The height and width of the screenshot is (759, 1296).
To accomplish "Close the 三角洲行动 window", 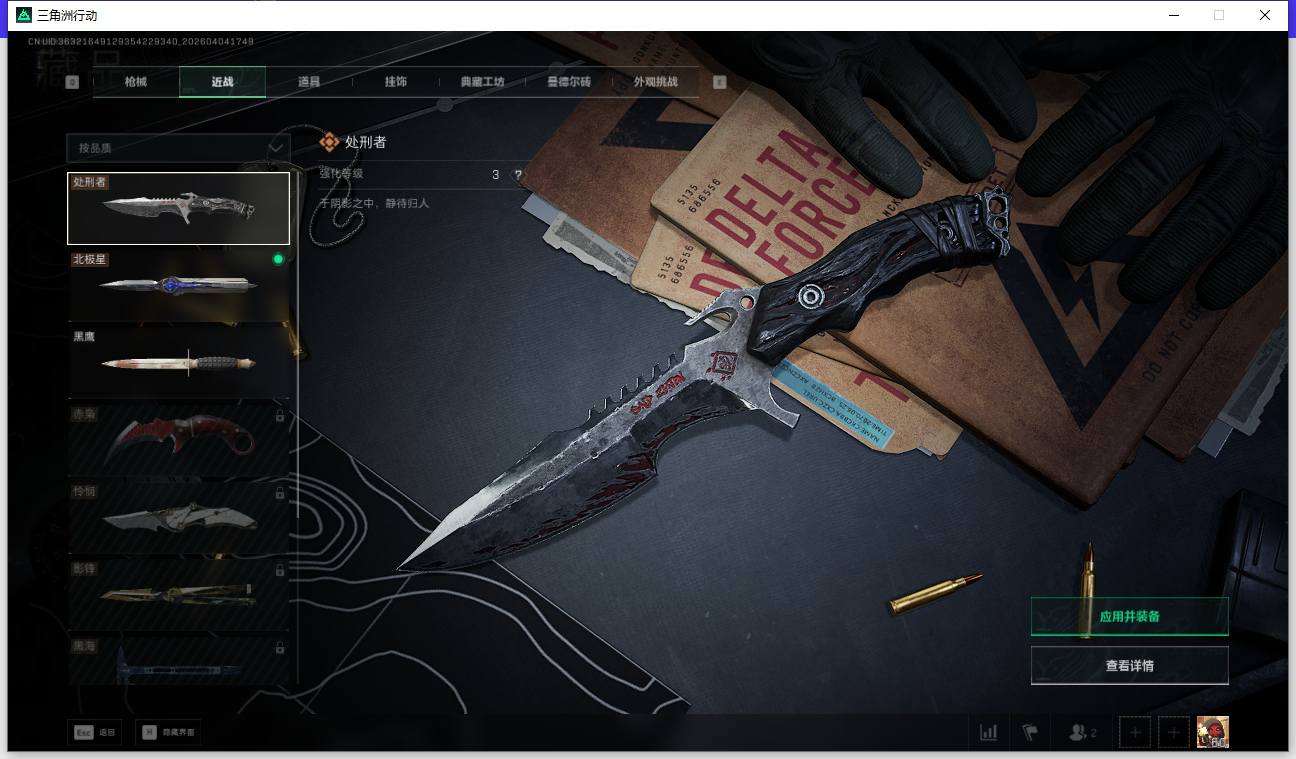I will tap(1265, 15).
